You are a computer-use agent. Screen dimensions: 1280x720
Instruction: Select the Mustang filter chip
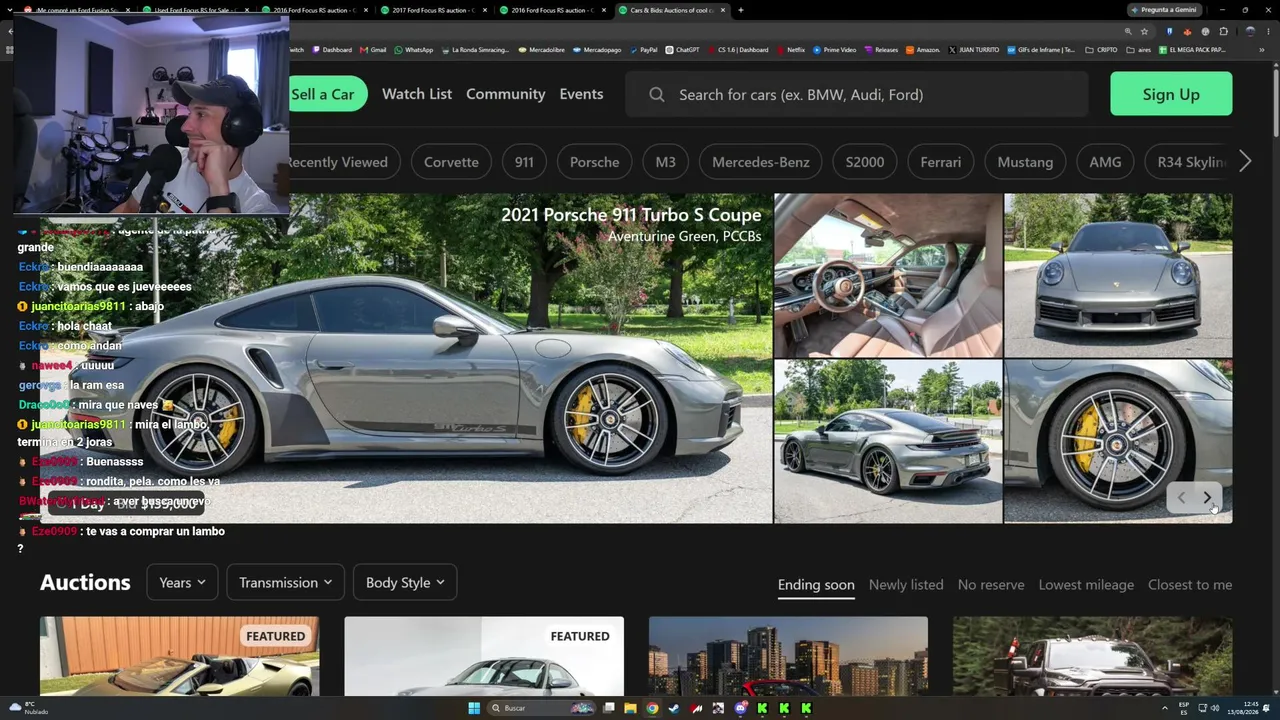1025,162
